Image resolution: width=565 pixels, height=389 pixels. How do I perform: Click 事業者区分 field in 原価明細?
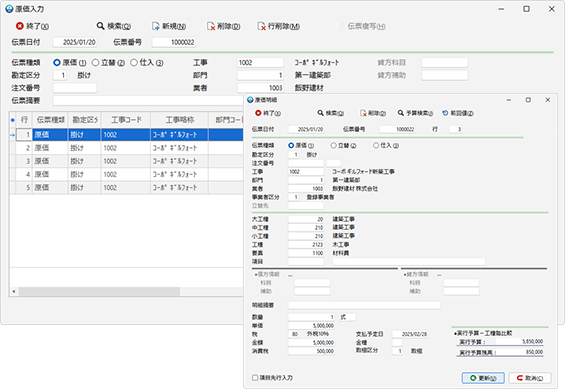(x=293, y=197)
